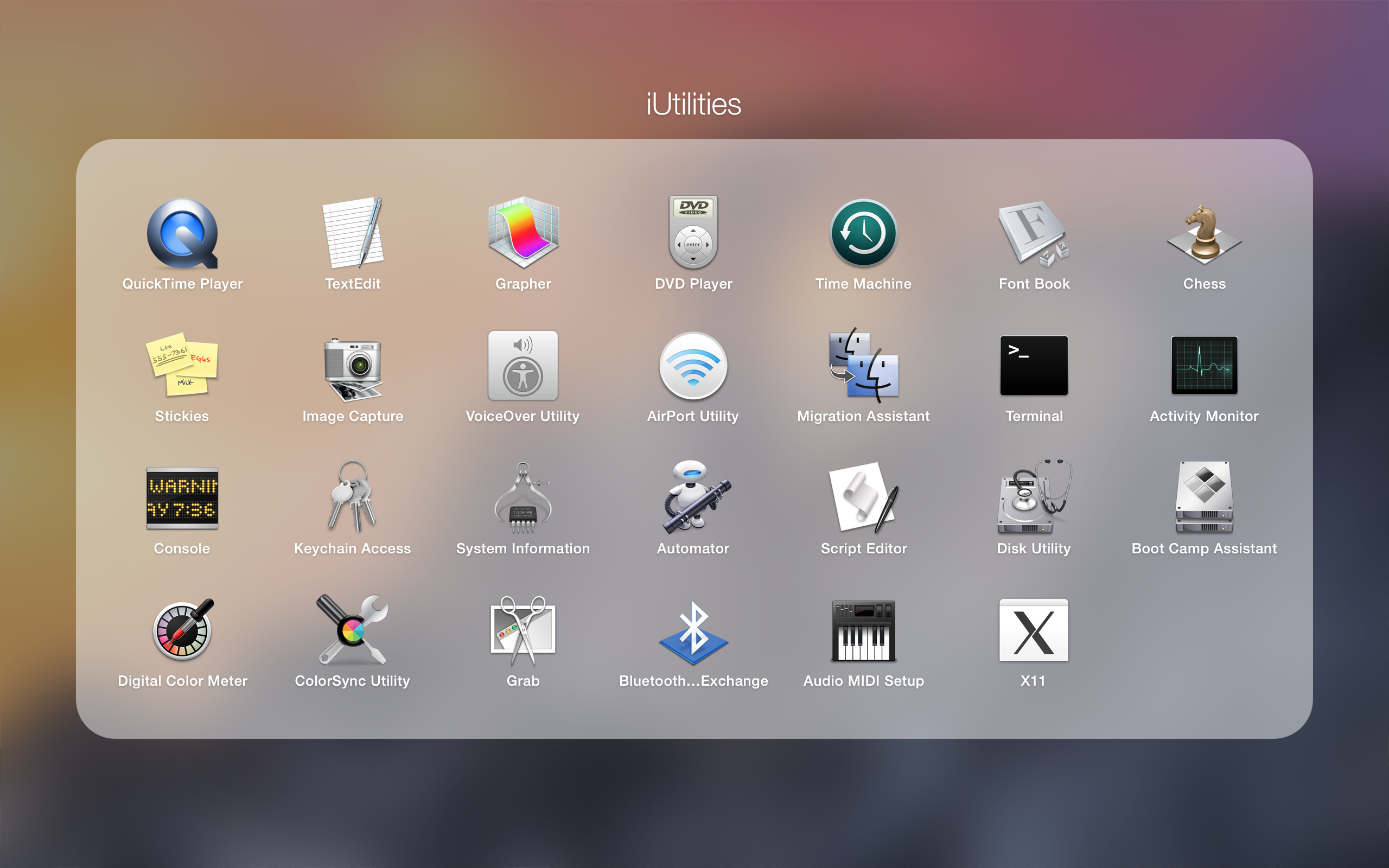Click the "TextEdit" label text
The width and height of the screenshot is (1389, 868).
353,284
